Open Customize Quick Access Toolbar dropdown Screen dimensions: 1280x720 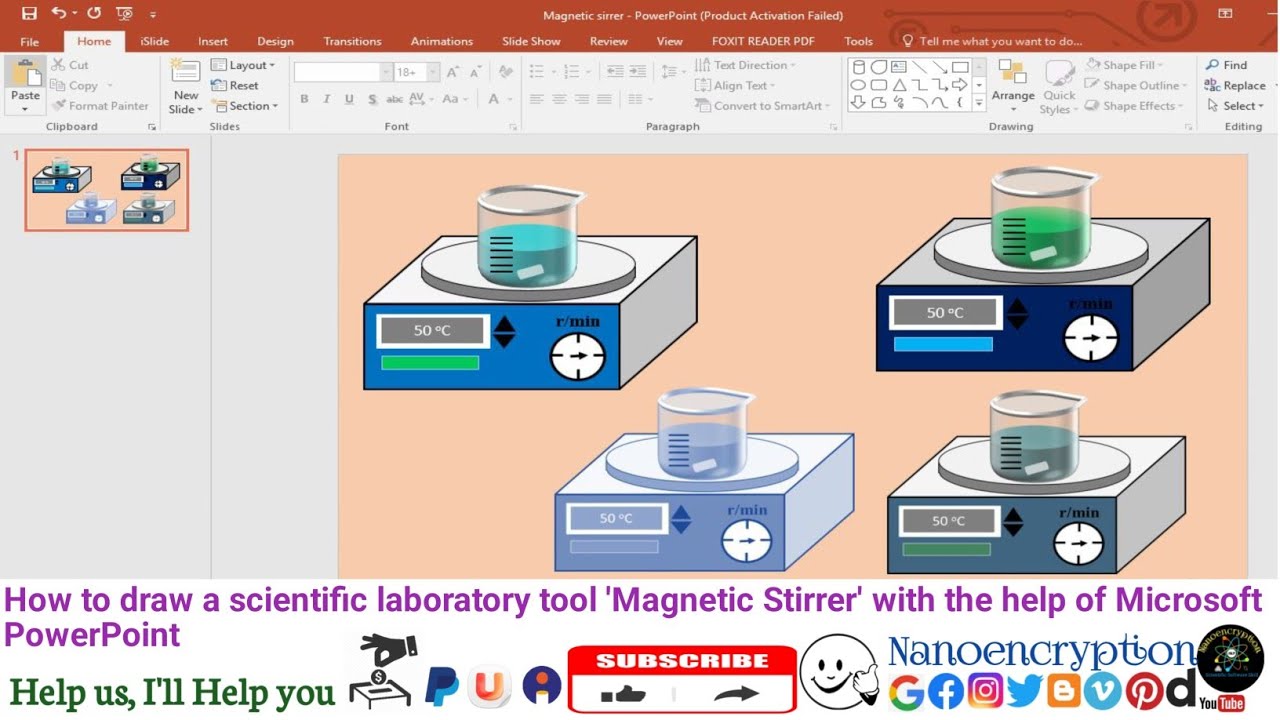(x=153, y=14)
